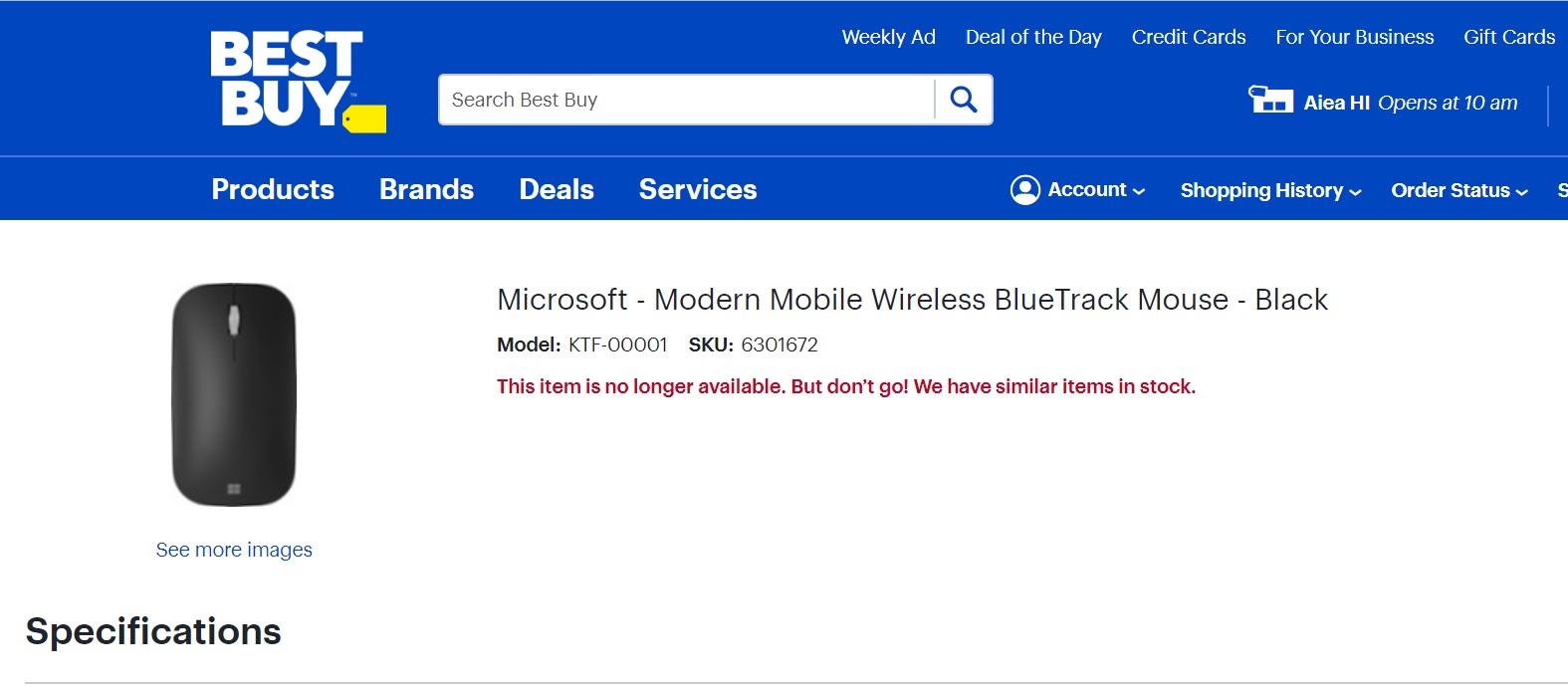Screen dimensions: 1568x689
Task: Expand the Shopping History dropdown
Action: click(1270, 190)
